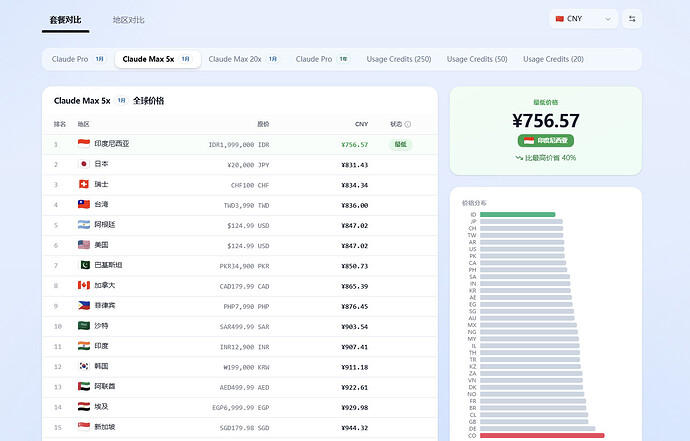The width and height of the screenshot is (690, 441).
Task: Click the ¥850.73 price for Pakistan
Action: 355,266
